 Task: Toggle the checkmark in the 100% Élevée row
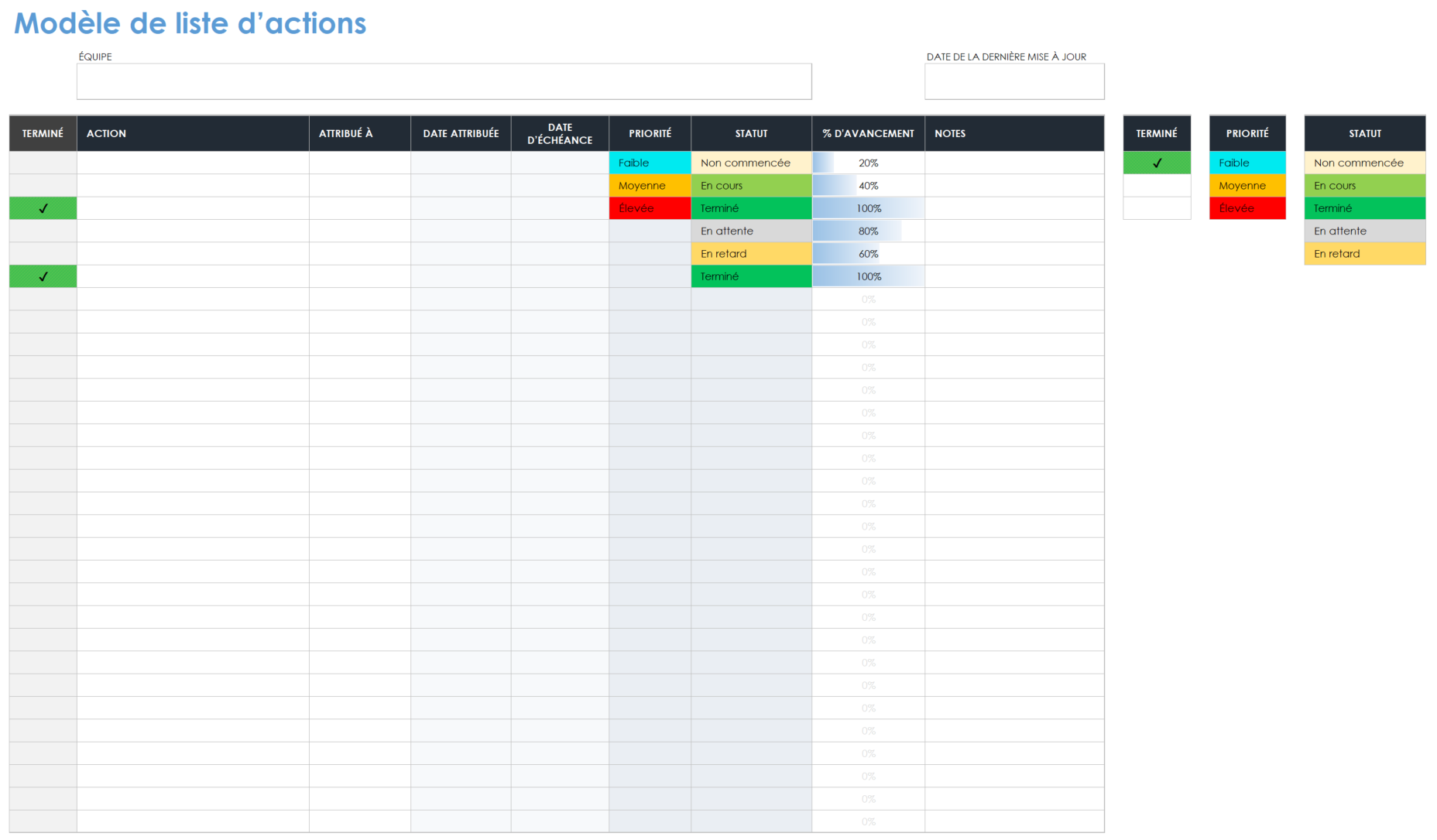43,208
